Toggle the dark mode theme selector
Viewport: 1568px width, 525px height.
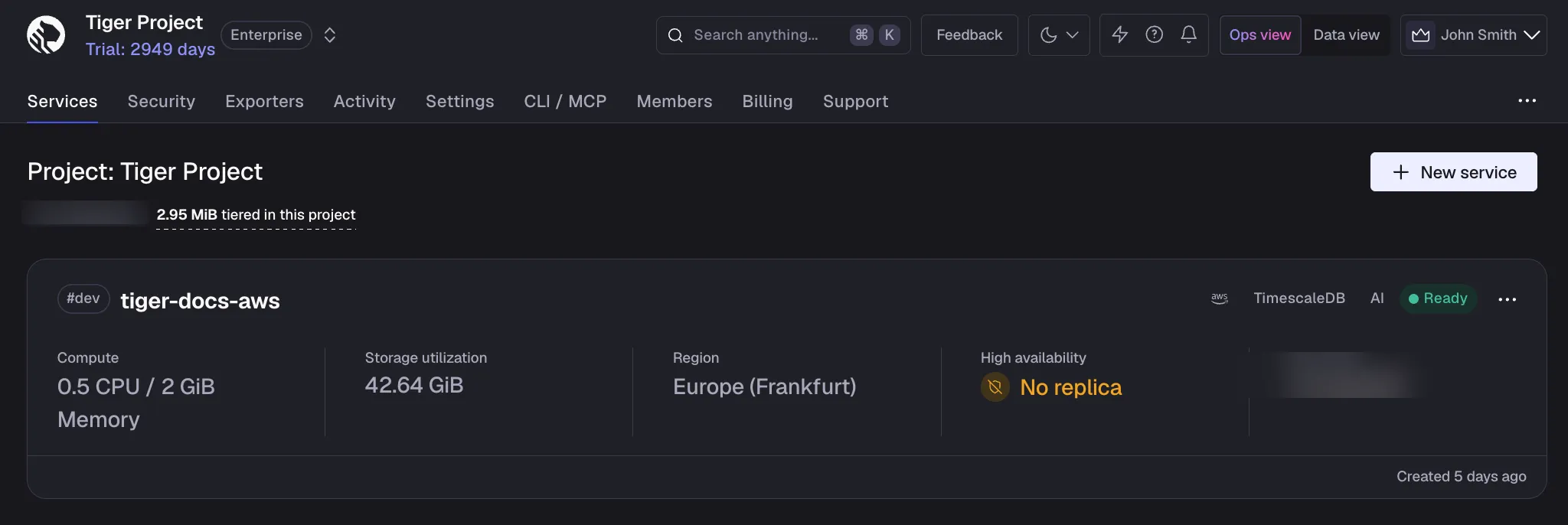[x=1059, y=35]
